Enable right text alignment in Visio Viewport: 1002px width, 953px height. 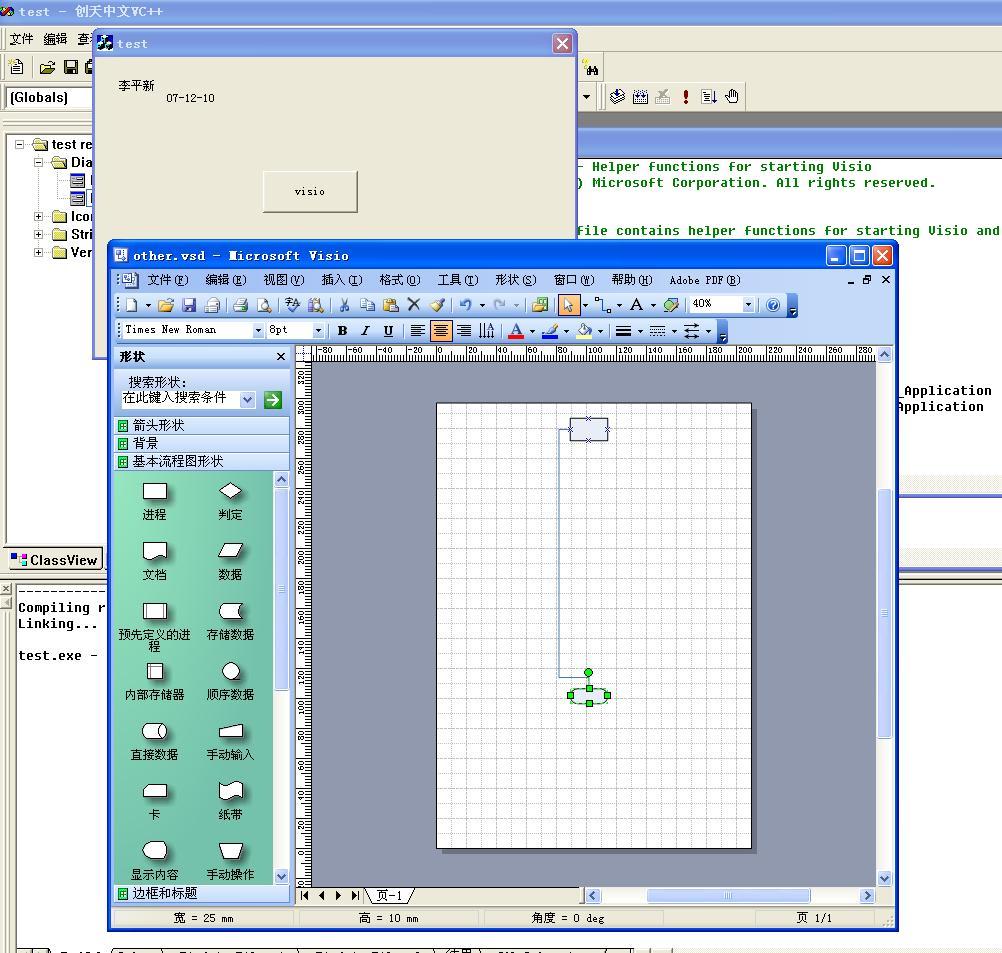[464, 331]
